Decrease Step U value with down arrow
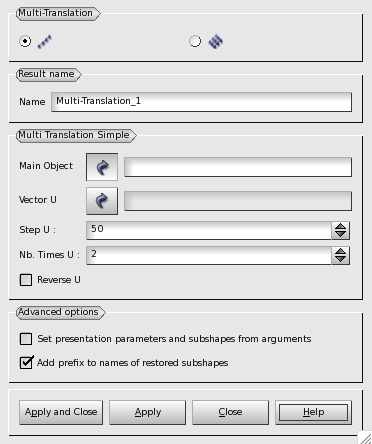Viewport: 372px width, 444px height. coord(340,235)
